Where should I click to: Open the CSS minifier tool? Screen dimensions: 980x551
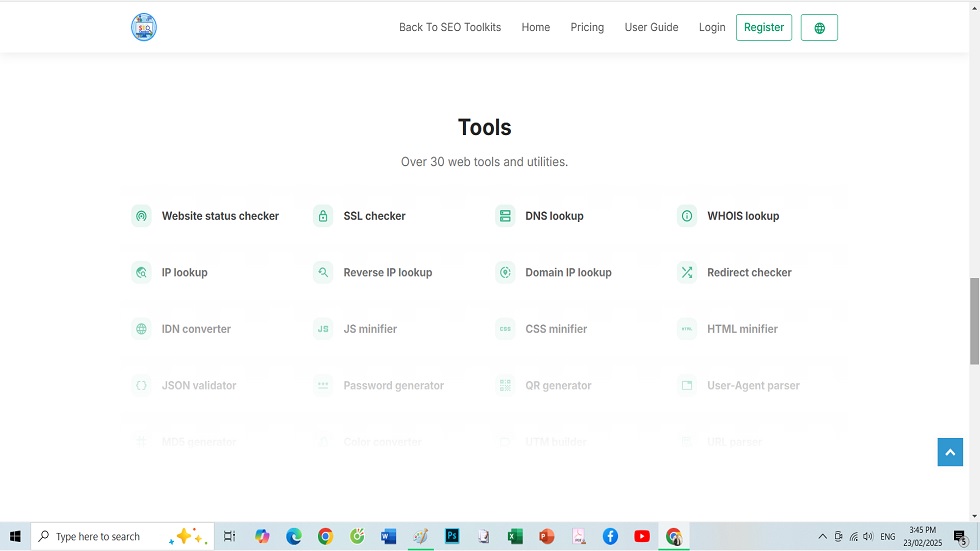(555, 329)
